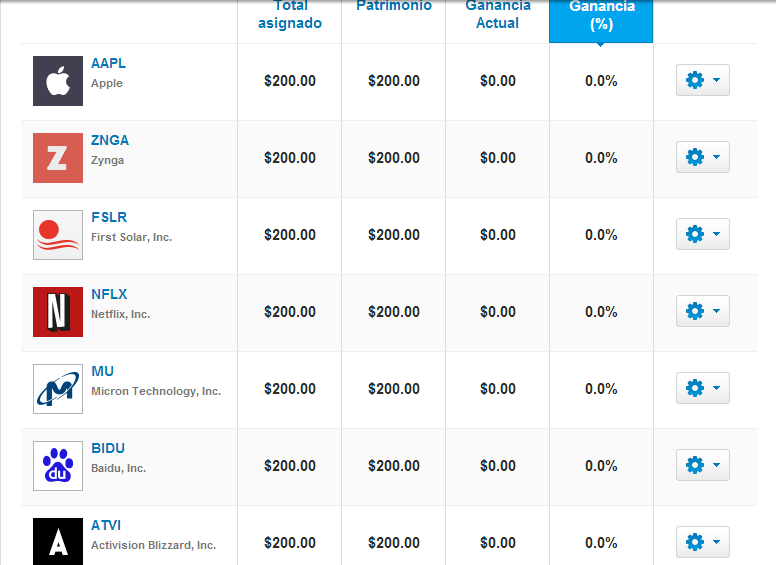Screen dimensions: 776x565
Task: Sort by Ganancia (%) column header
Action: click(601, 16)
